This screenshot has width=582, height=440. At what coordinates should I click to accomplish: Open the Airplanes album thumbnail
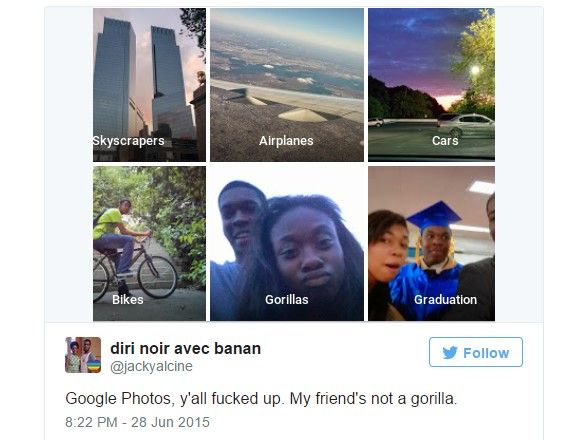[287, 85]
